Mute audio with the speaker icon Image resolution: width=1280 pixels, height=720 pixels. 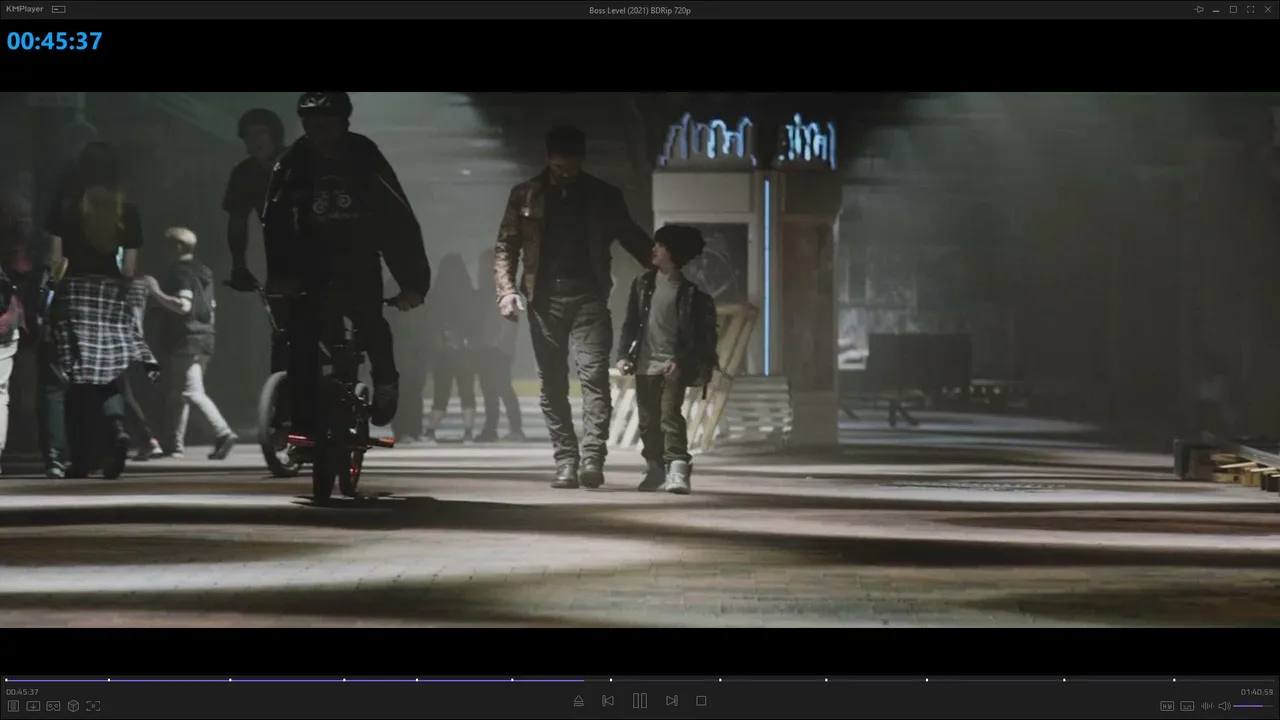1224,706
